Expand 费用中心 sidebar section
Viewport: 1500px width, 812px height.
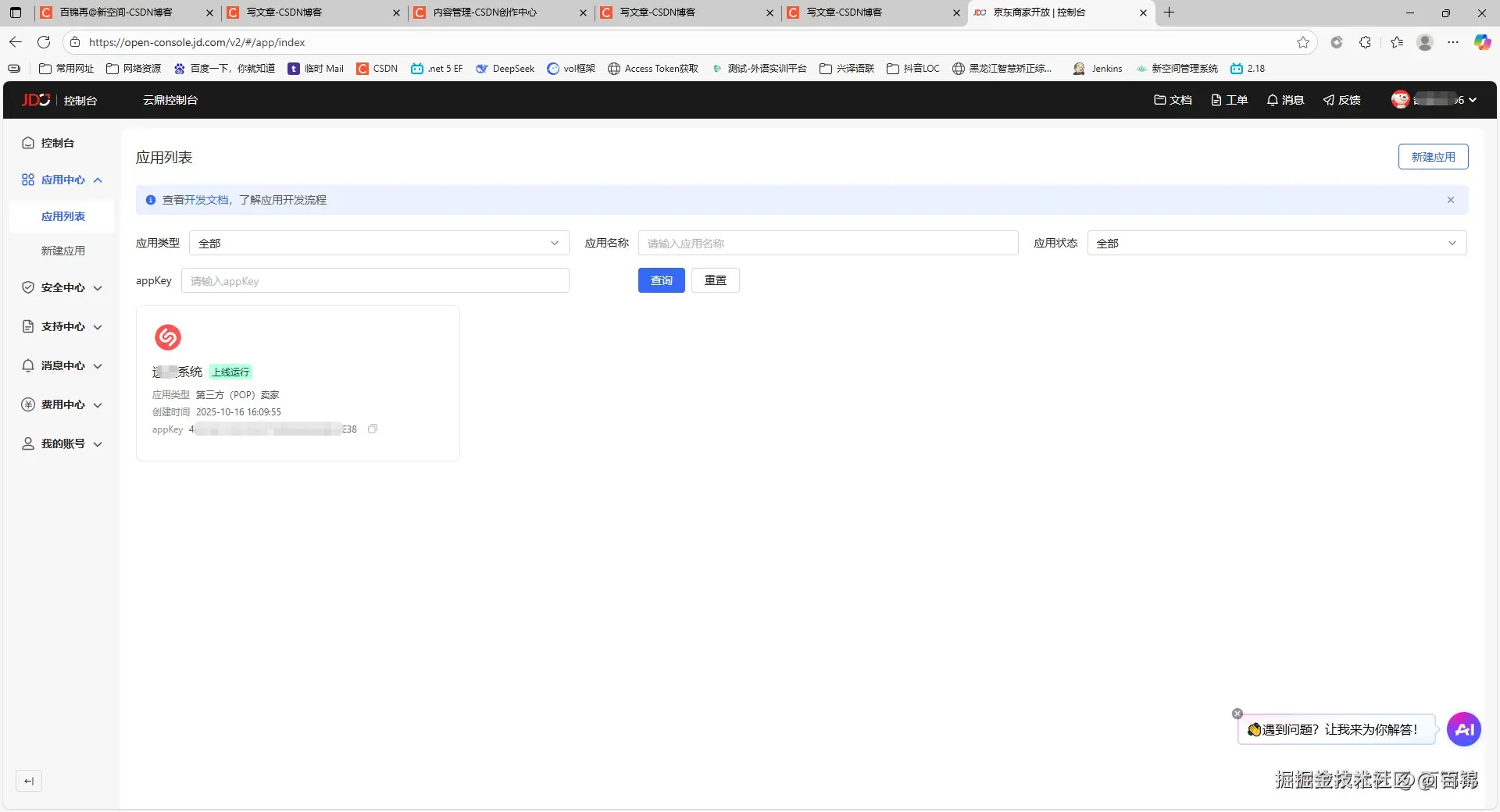click(x=62, y=404)
